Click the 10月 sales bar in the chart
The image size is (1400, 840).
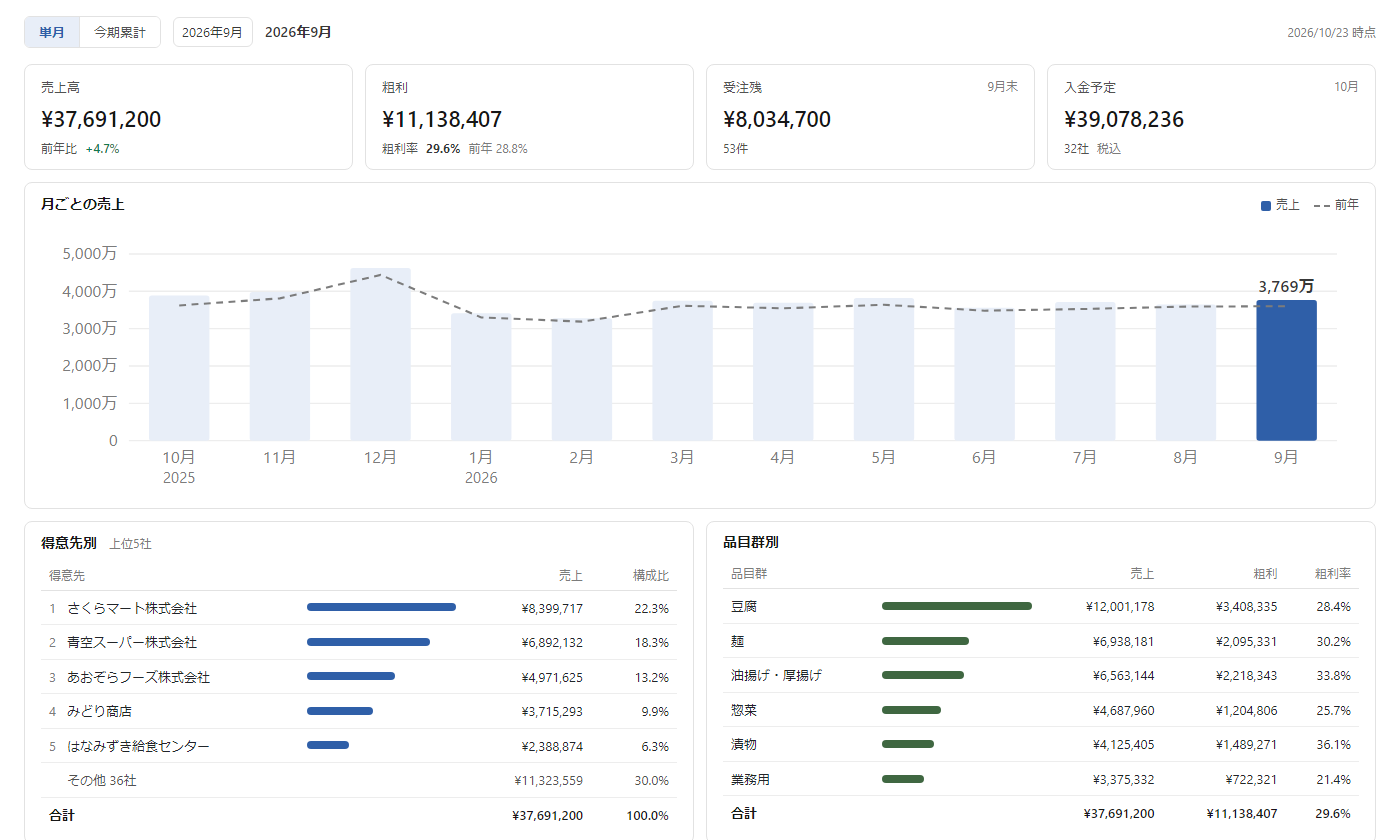point(179,368)
